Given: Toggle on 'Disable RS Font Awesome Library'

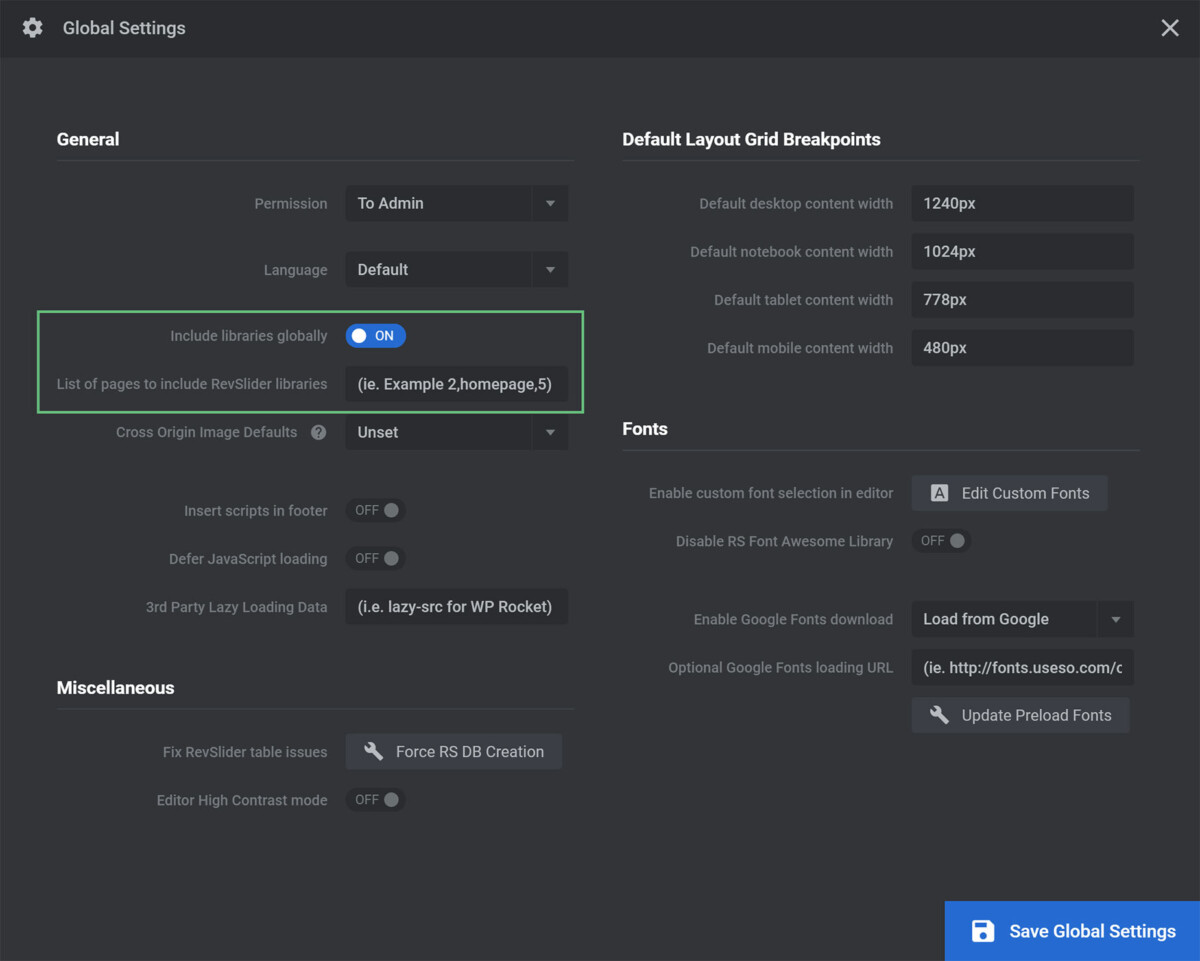Looking at the screenshot, I should pyautogui.click(x=940, y=540).
